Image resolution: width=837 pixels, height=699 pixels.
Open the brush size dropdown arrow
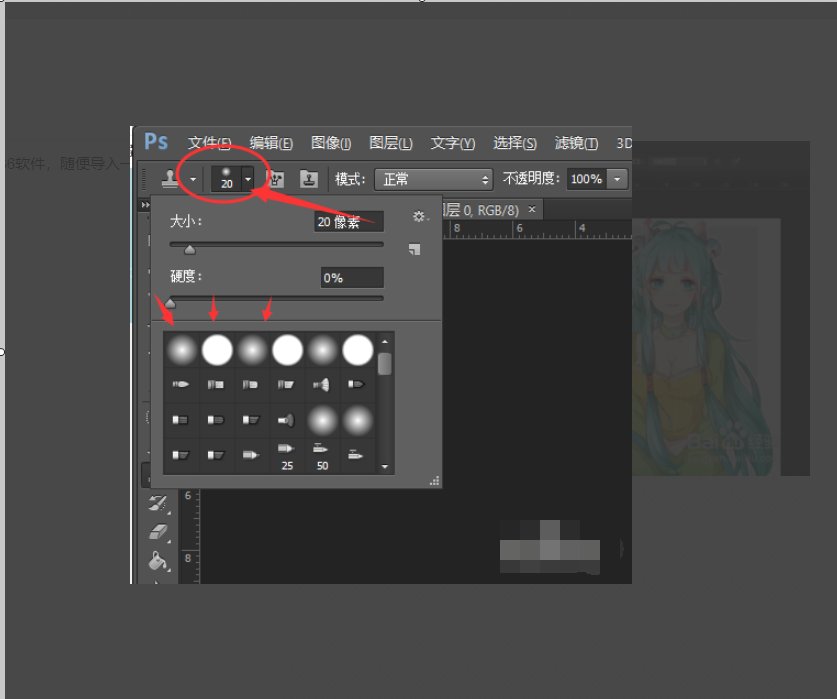point(246,180)
